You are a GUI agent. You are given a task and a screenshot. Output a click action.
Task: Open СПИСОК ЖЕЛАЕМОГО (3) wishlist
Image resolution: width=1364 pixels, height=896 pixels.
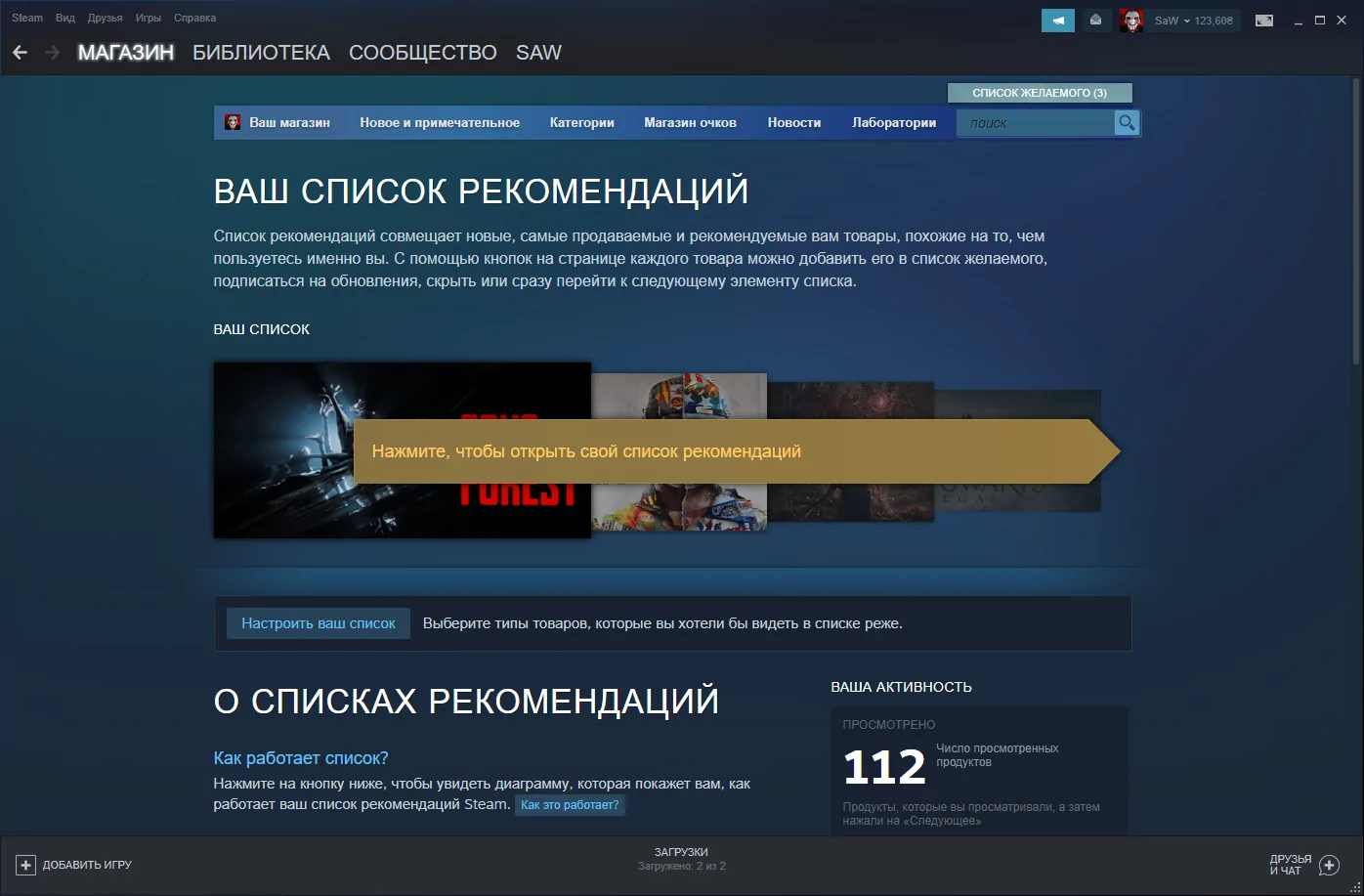(1040, 93)
